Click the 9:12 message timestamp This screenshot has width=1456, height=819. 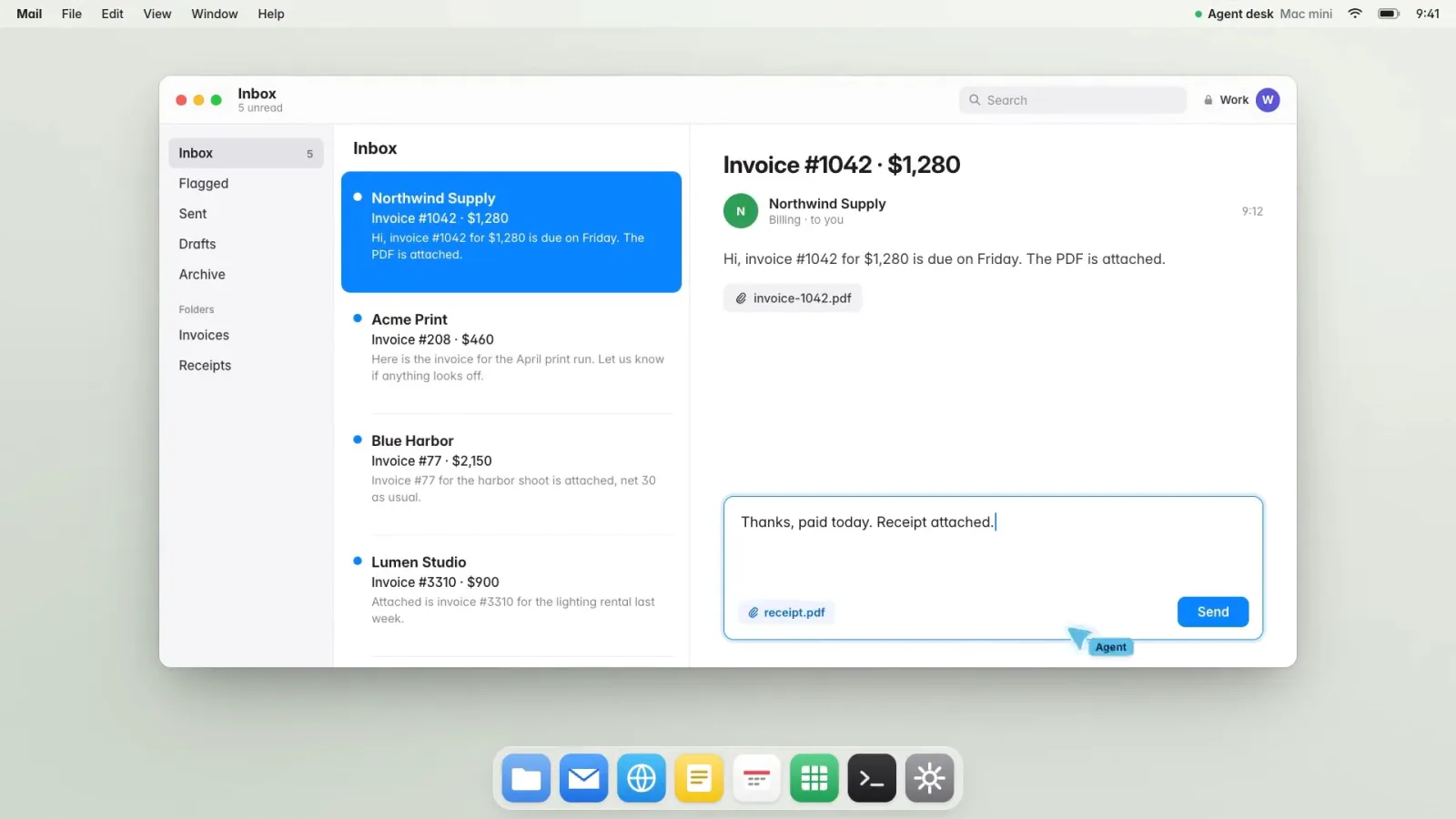1252,211
